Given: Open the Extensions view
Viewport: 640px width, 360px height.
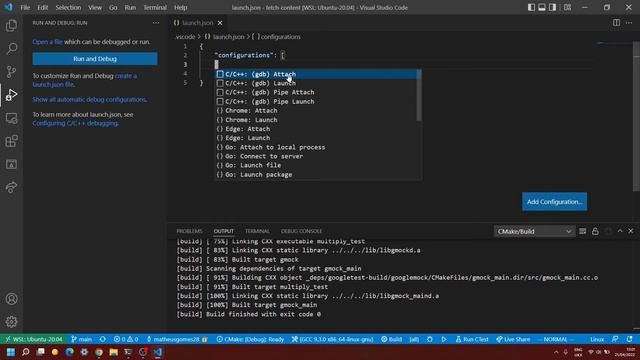Looking at the screenshot, I should point(11,141).
